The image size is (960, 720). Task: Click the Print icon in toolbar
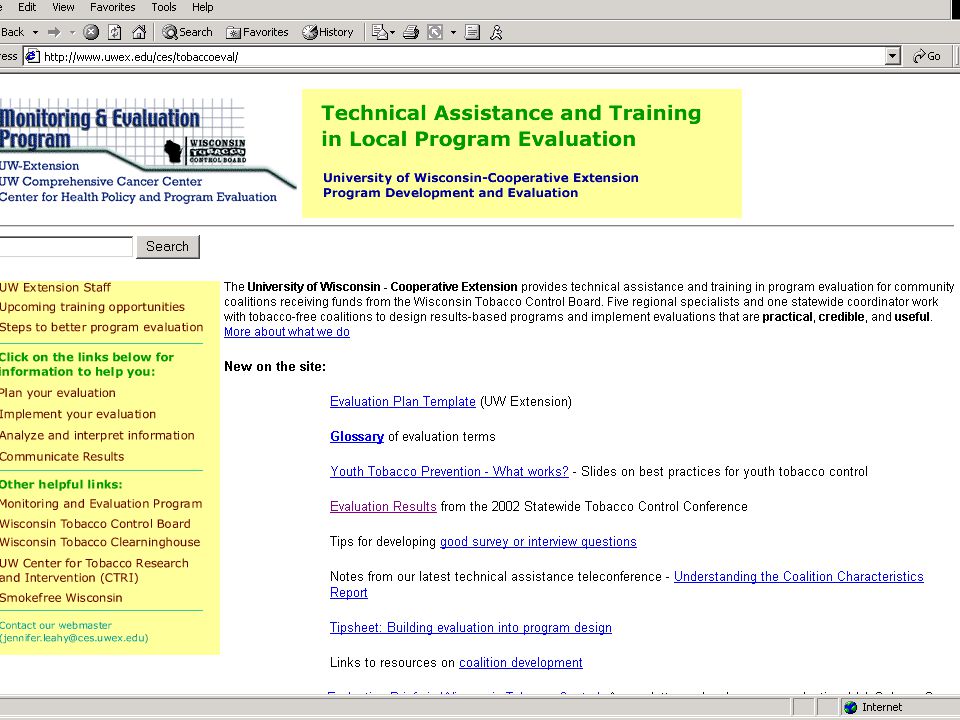[x=411, y=32]
